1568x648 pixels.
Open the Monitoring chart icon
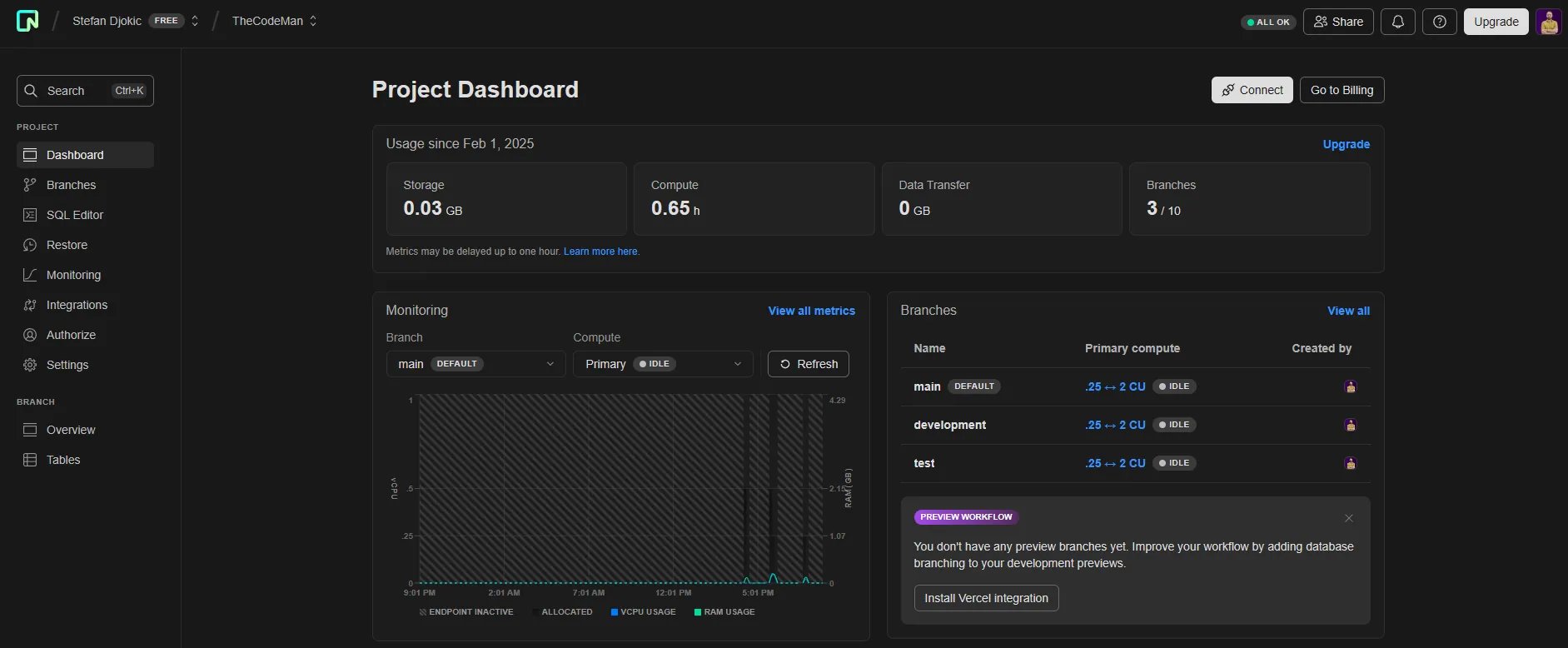click(x=30, y=275)
